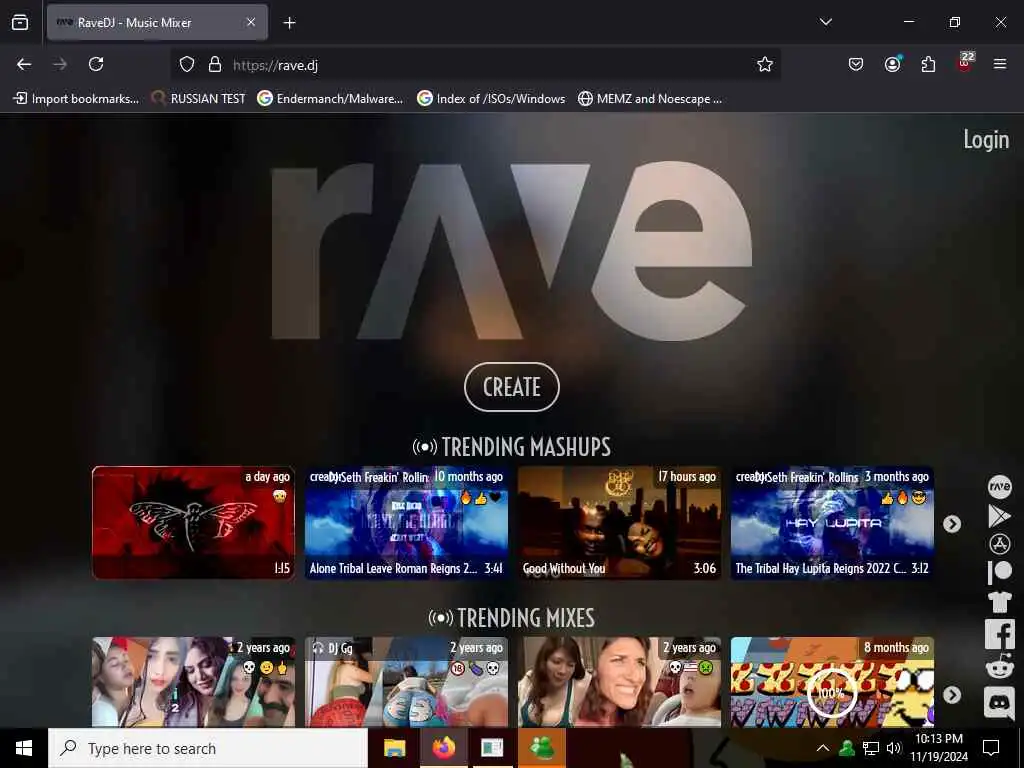Open the Firefox account icon

892,64
